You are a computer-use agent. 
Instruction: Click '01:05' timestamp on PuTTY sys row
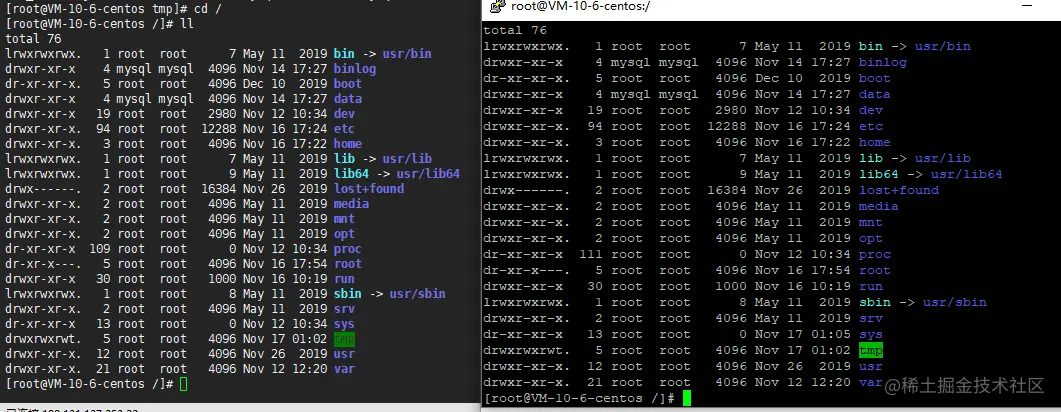(x=830, y=334)
